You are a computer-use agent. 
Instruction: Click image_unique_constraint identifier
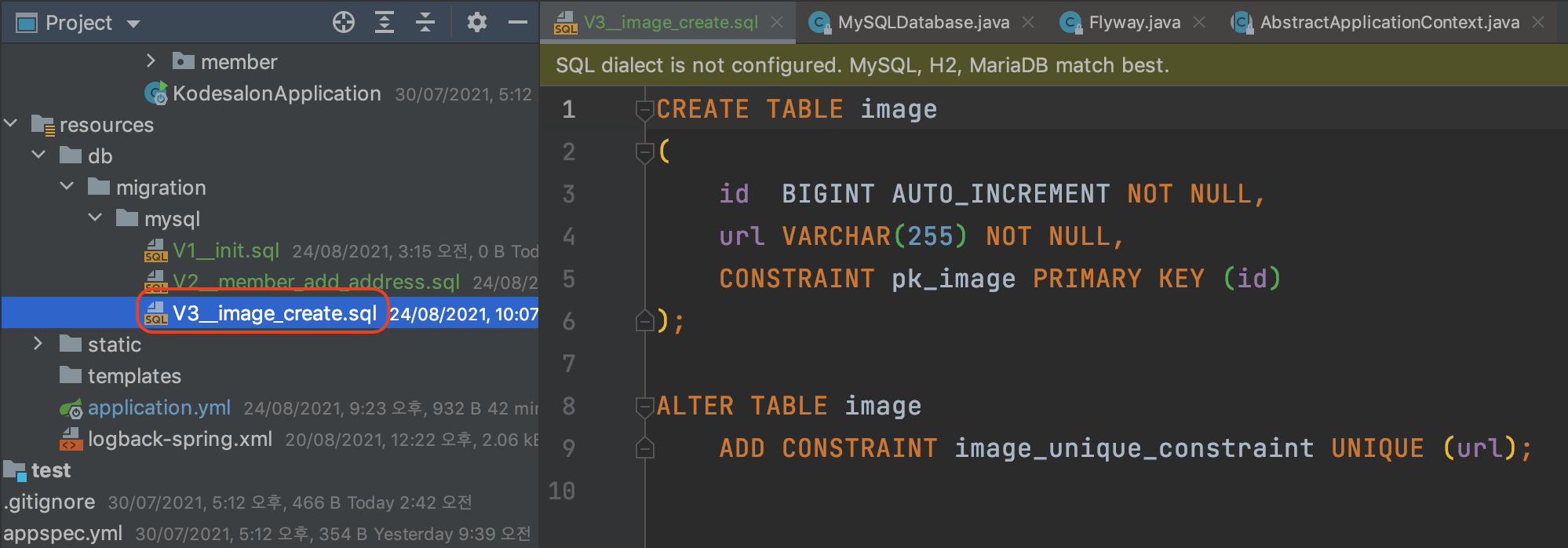click(1134, 448)
